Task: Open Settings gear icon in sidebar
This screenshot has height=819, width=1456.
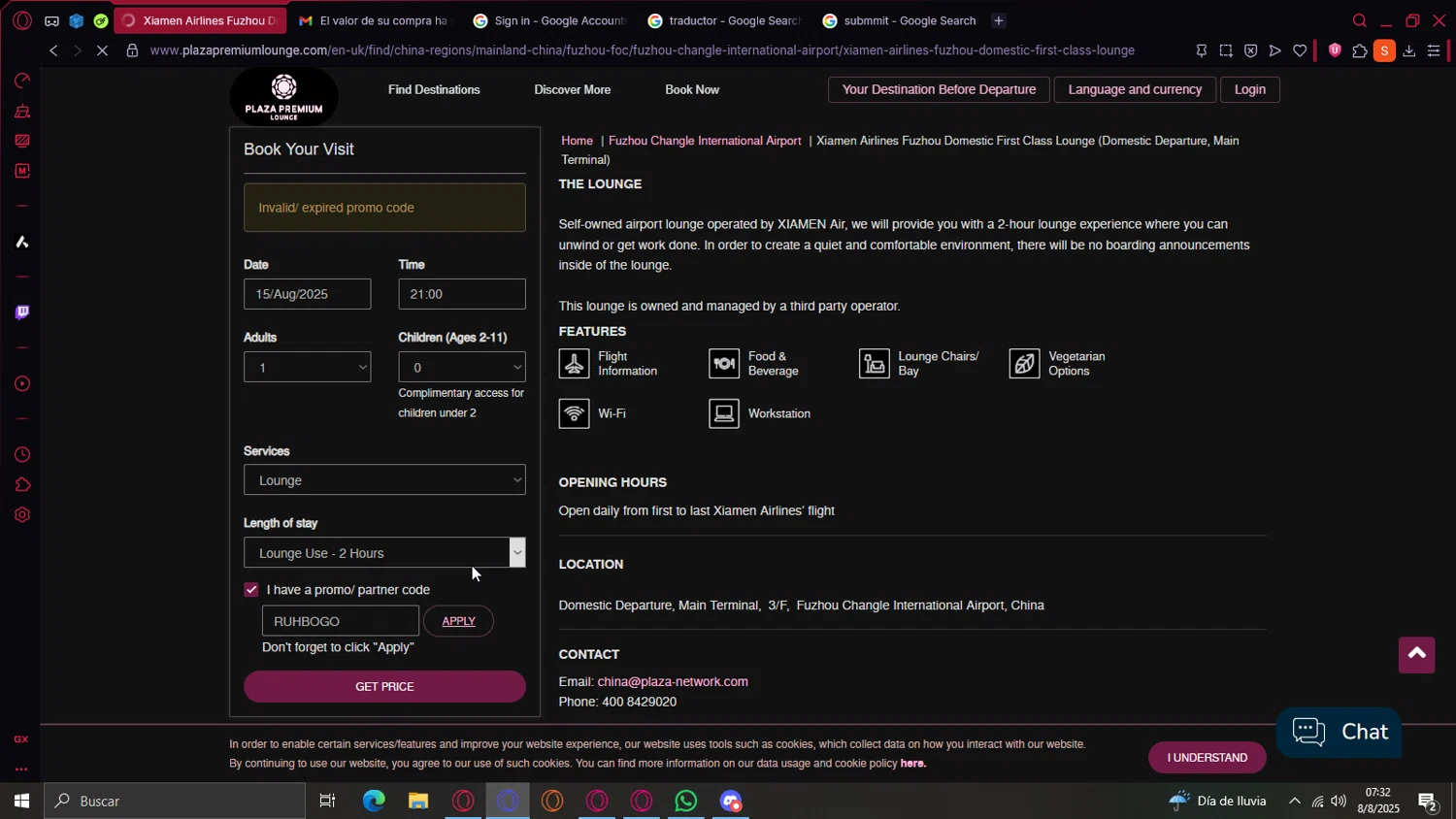Action: pos(22,515)
